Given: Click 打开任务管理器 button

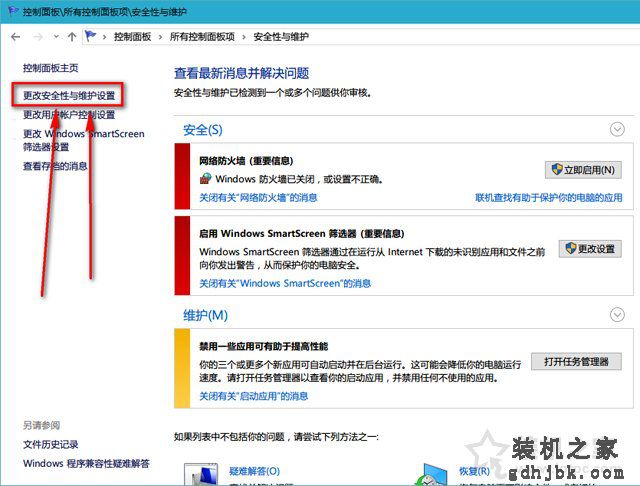Looking at the screenshot, I should coord(576,362).
